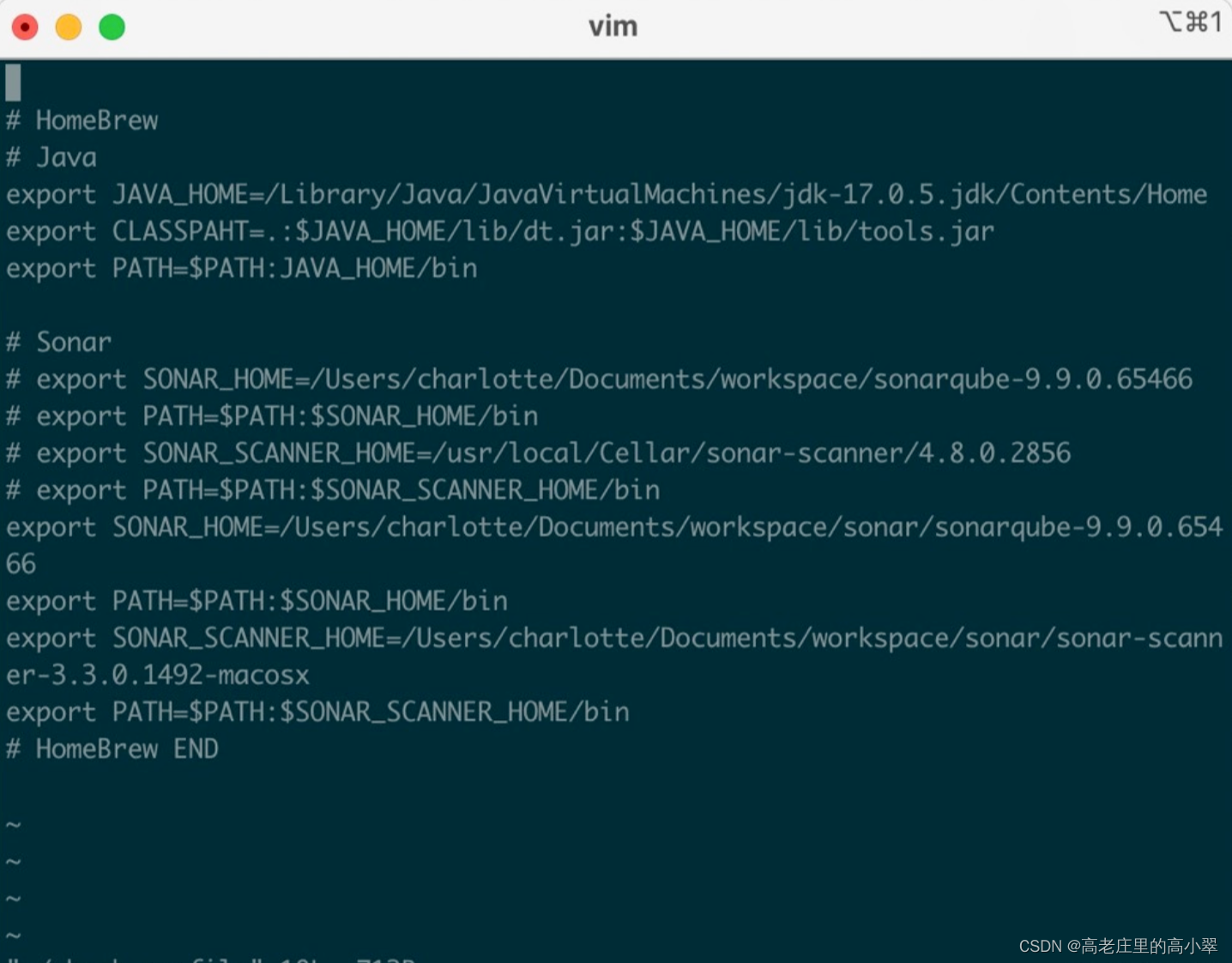Click the block cursor on the first line
Screen dimensions: 1232x963
tap(11, 82)
